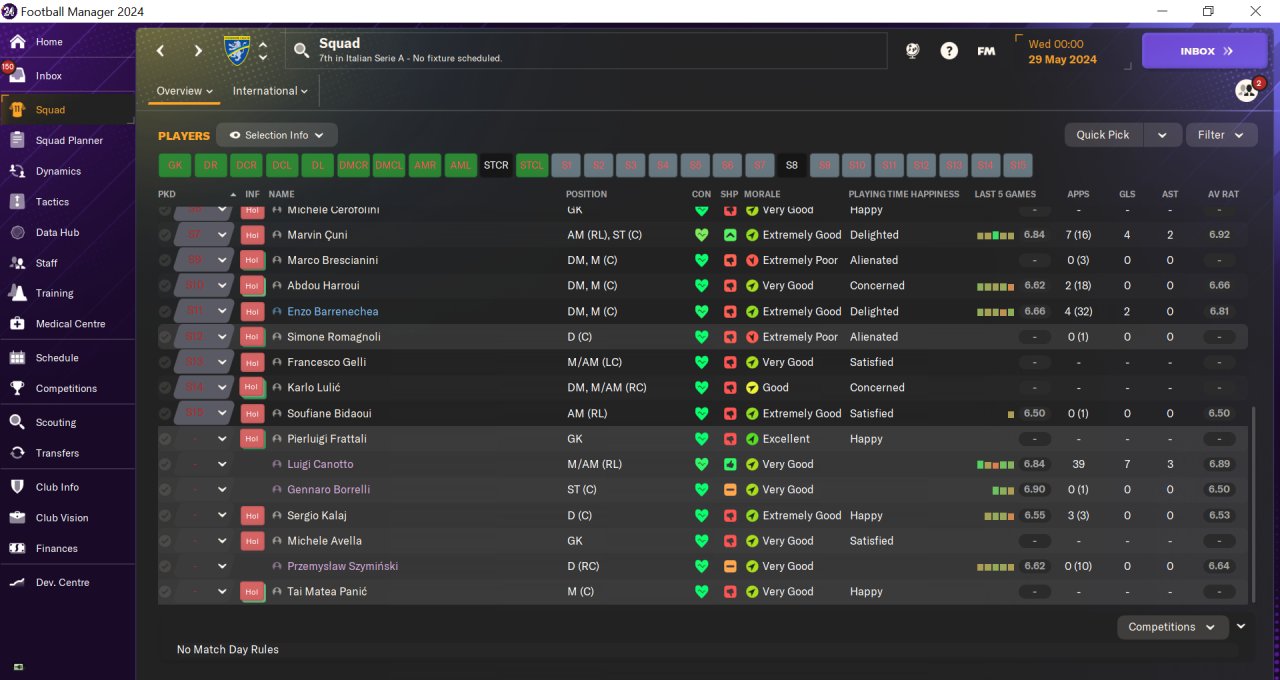Screen dimensions: 1280x680
Task: Open Competitions dropdown near bottom
Action: tap(1172, 627)
